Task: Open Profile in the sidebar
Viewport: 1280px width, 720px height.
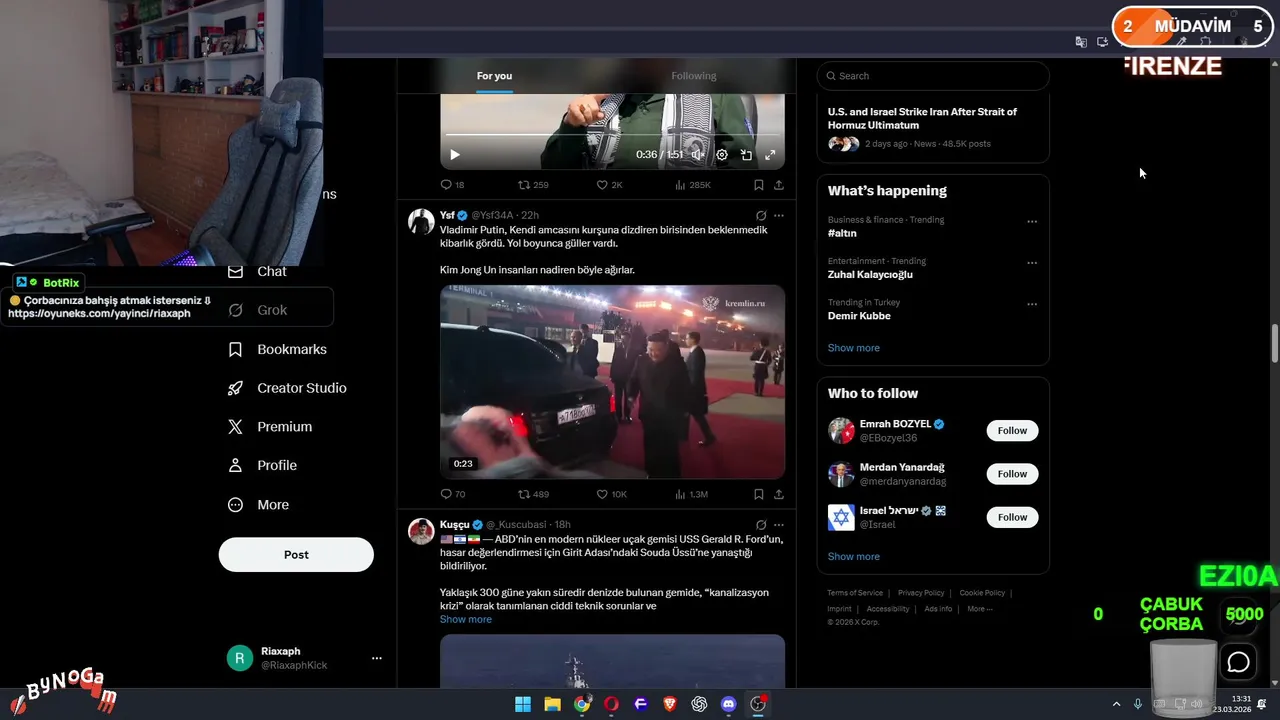Action: (262, 465)
